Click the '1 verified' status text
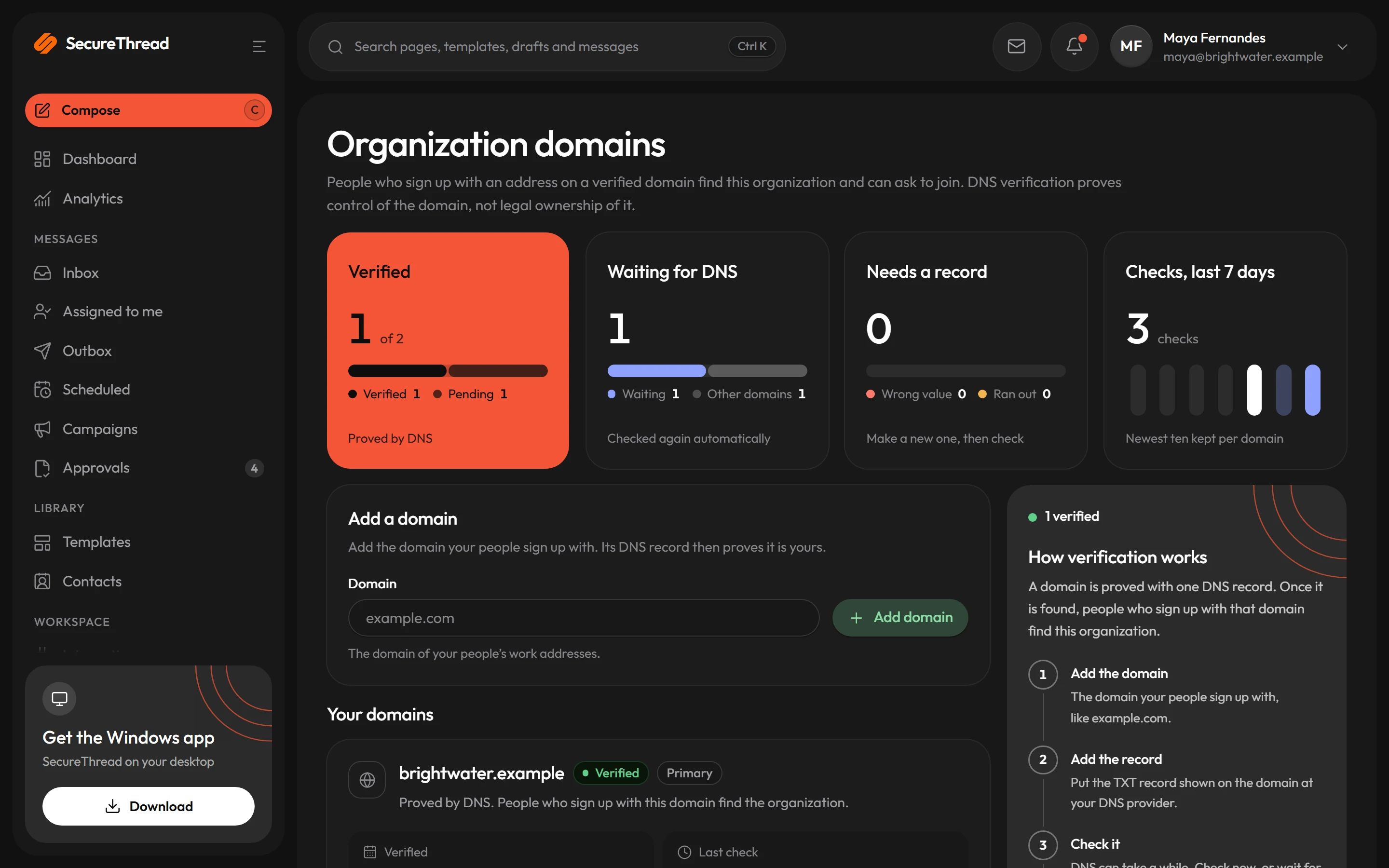Viewport: 1389px width, 868px height. click(x=1072, y=516)
